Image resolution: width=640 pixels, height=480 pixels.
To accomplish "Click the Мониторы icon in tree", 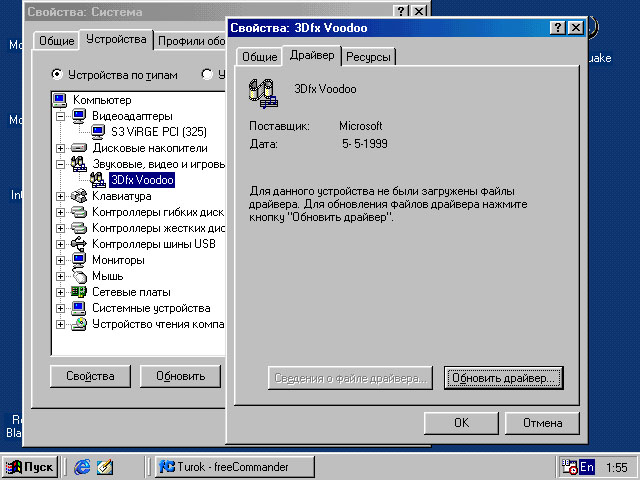I will [79, 260].
